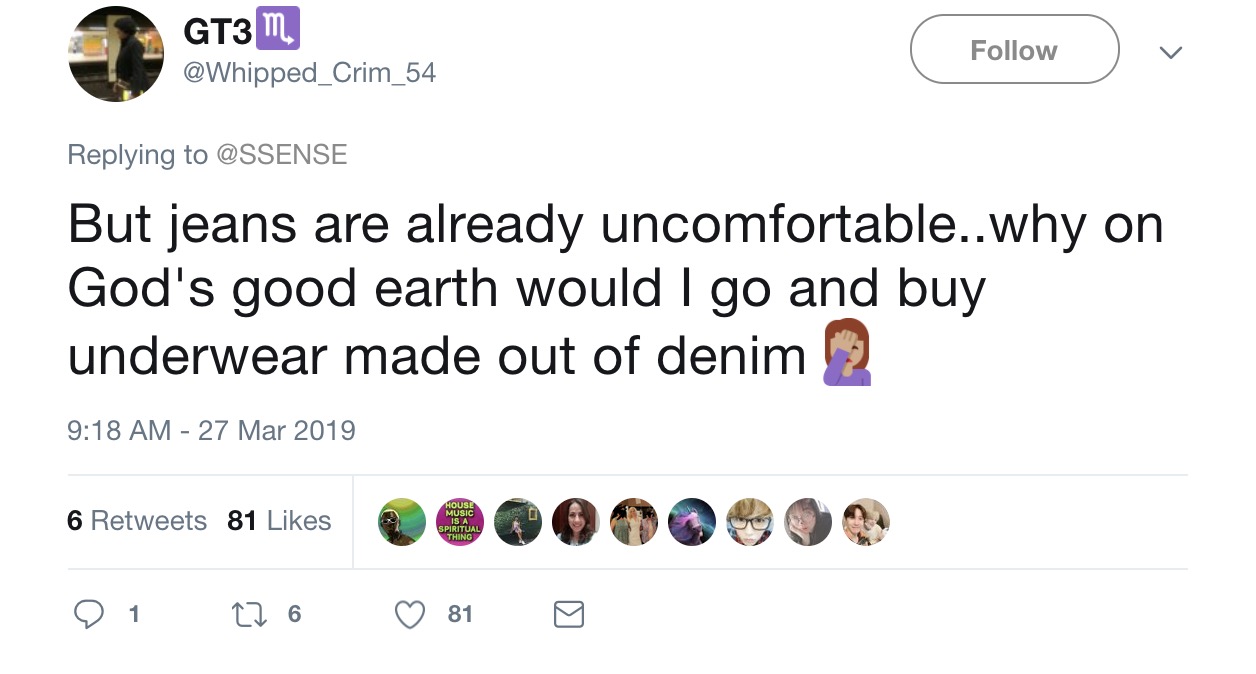This screenshot has width=1256, height=674.
Task: Click the last liker avatar in row
Action: click(x=866, y=522)
